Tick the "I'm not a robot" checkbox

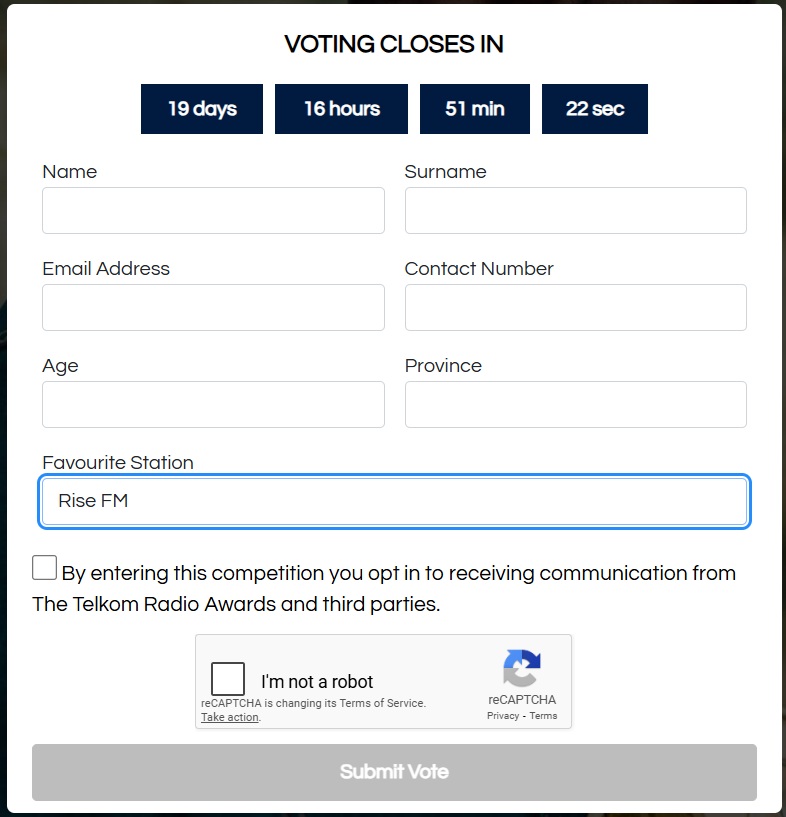pyautogui.click(x=228, y=679)
